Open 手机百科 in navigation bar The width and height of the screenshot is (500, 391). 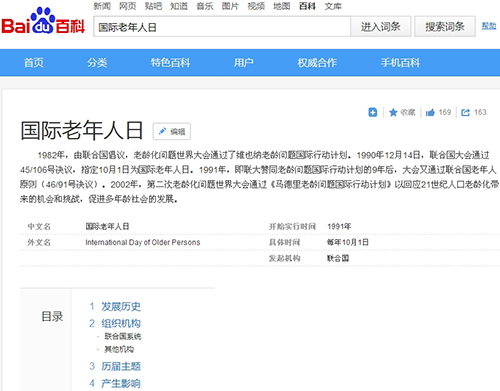tap(400, 63)
